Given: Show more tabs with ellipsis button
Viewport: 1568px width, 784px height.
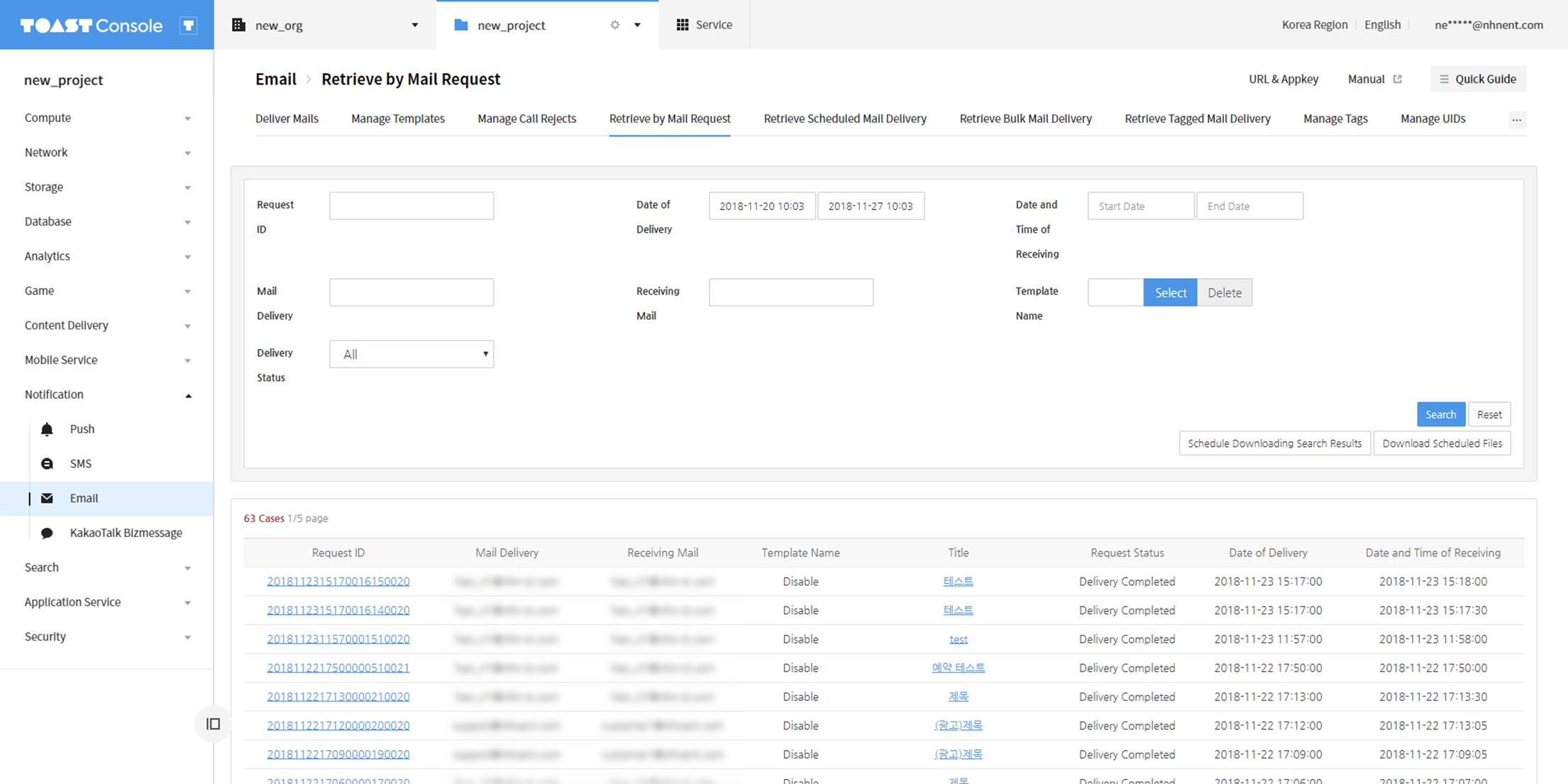Looking at the screenshot, I should 1516,120.
